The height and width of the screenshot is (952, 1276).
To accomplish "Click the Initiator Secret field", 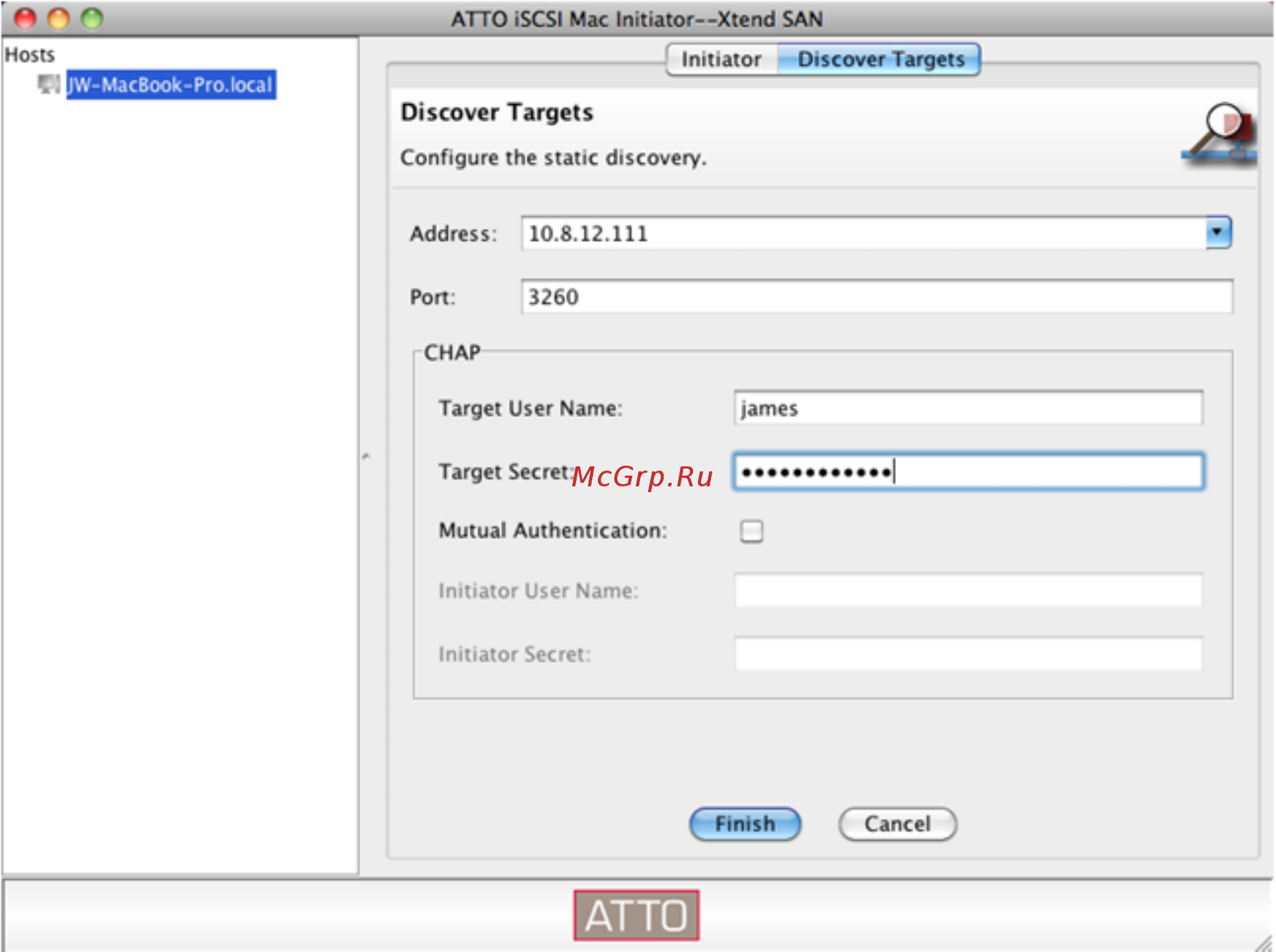I will pyautogui.click(x=968, y=653).
